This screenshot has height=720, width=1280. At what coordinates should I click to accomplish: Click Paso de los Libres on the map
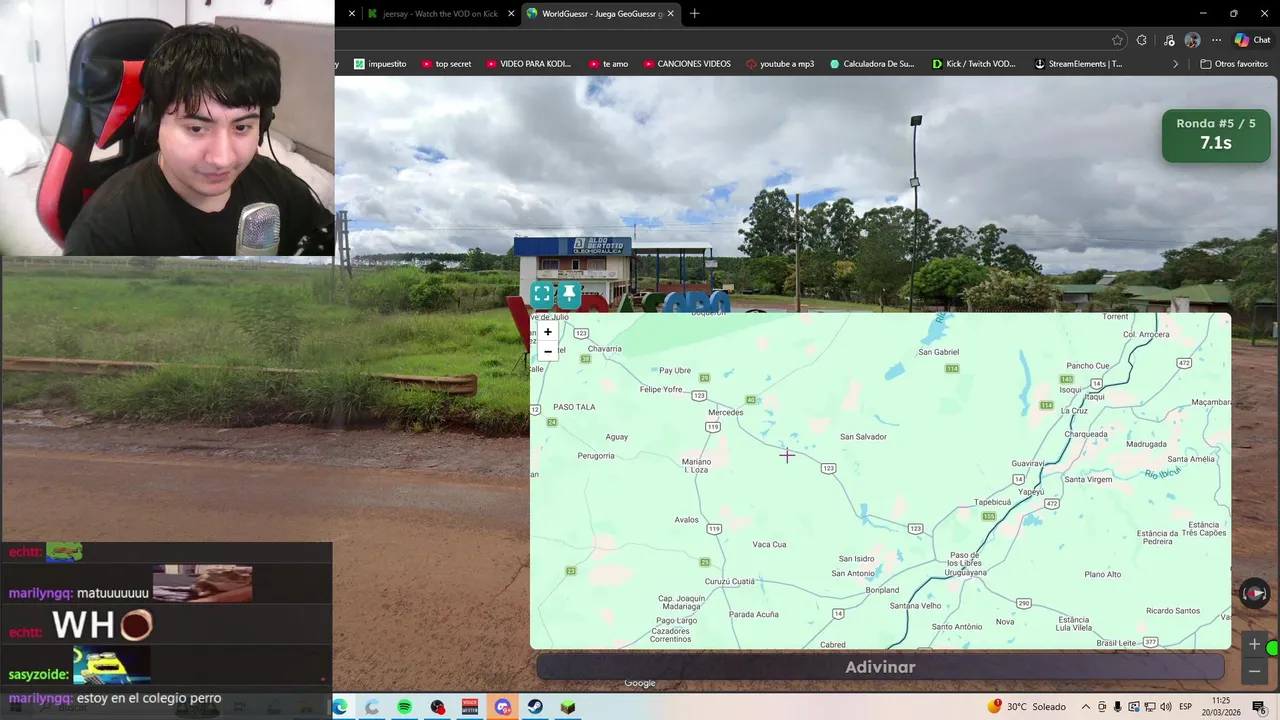pyautogui.click(x=964, y=559)
